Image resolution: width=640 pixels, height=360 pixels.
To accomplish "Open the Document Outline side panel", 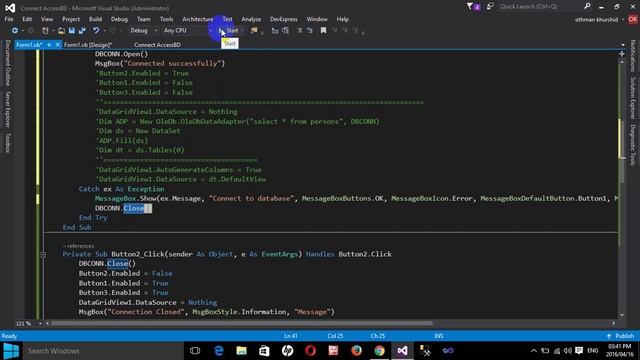I will coord(7,63).
